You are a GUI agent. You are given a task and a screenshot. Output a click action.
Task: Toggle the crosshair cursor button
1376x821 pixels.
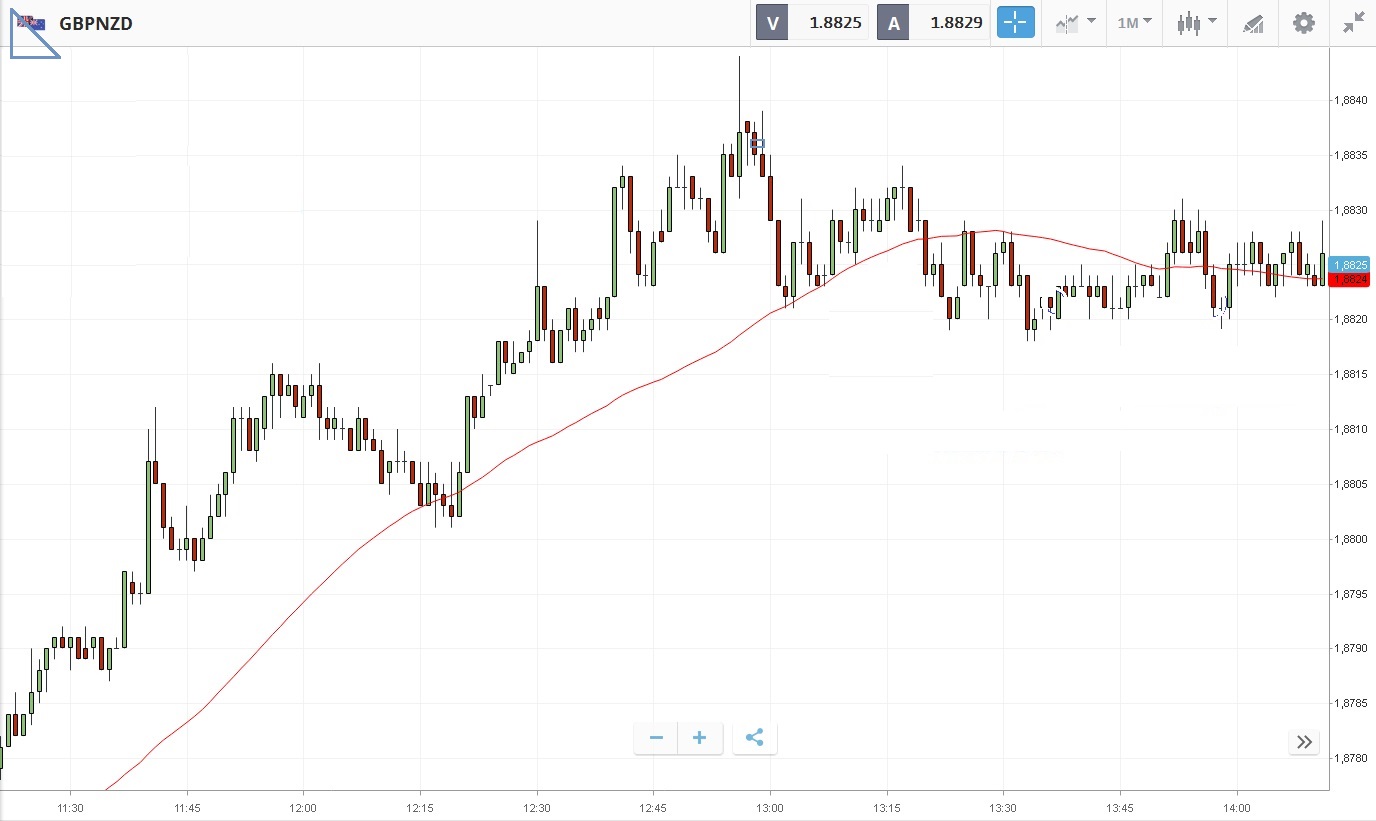point(1015,22)
